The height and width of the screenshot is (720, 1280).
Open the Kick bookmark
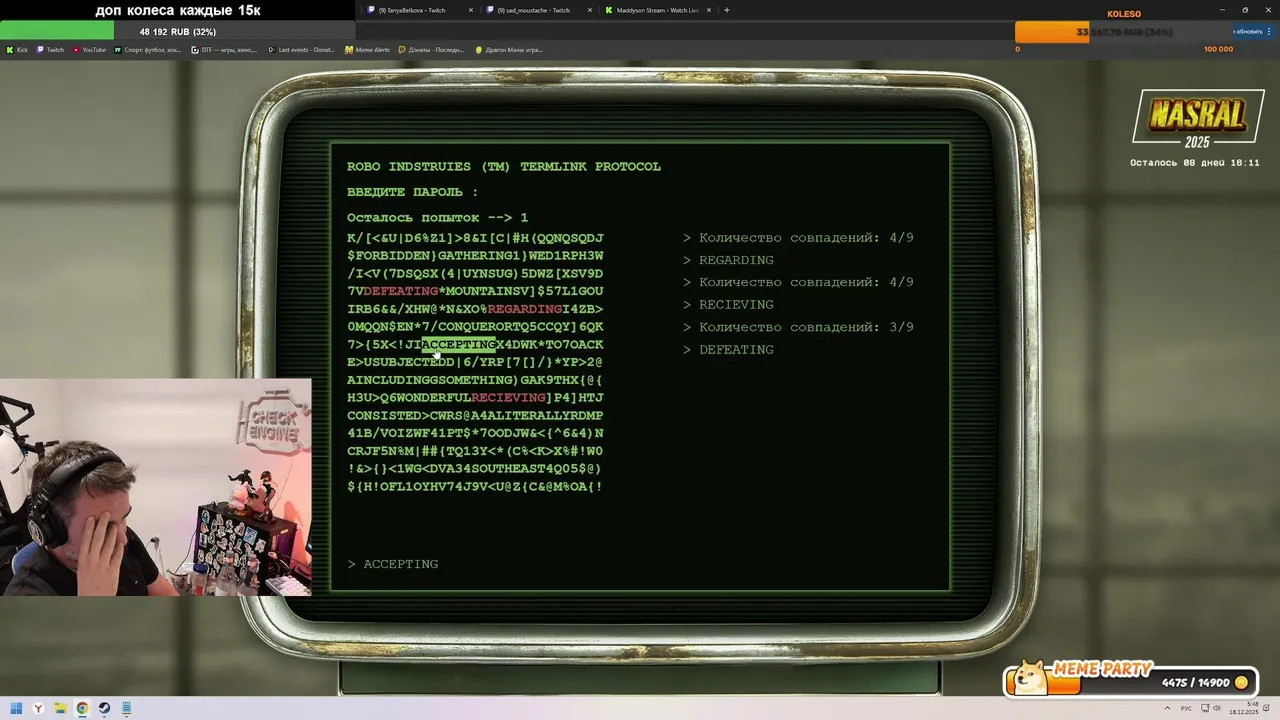point(17,49)
